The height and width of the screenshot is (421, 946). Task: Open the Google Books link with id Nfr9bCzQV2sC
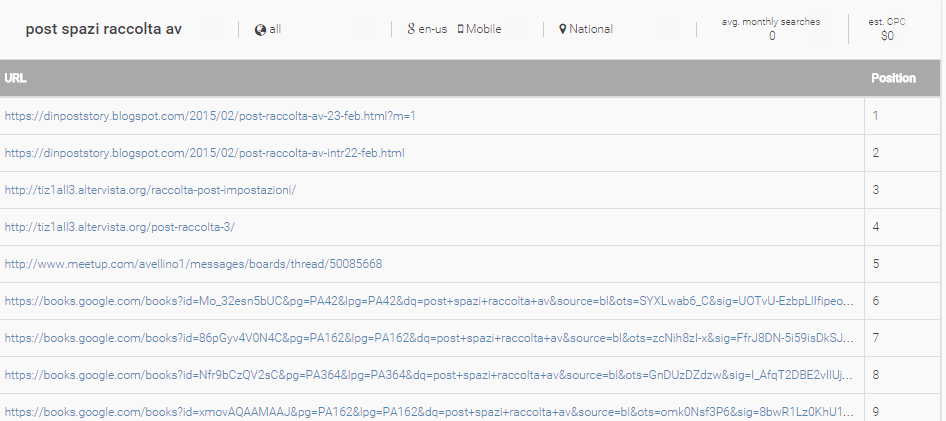coord(429,375)
